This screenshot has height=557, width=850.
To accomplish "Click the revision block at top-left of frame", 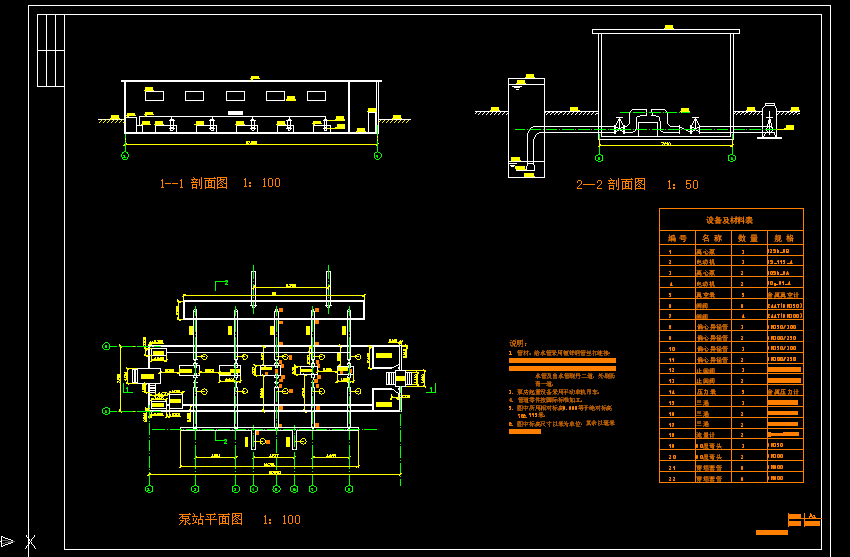I will [48, 49].
